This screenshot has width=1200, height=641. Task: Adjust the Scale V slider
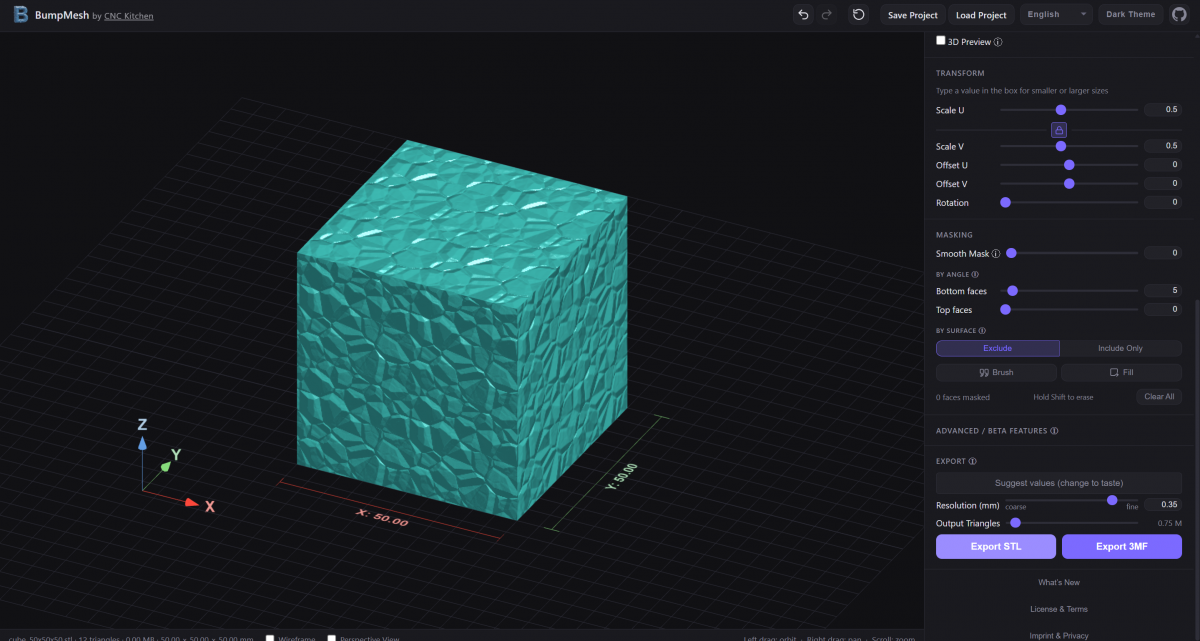point(1069,146)
